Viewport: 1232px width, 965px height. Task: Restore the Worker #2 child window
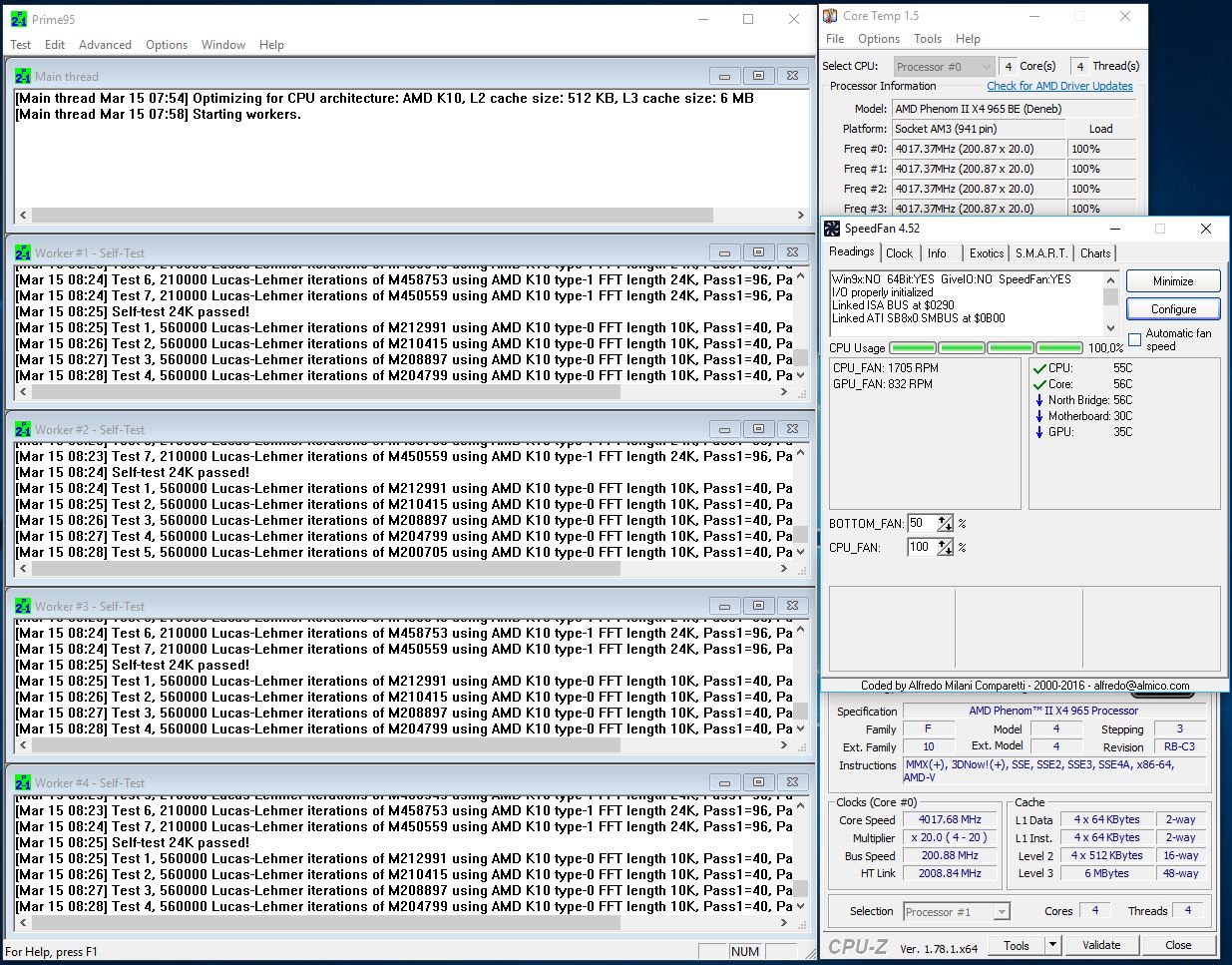point(758,429)
